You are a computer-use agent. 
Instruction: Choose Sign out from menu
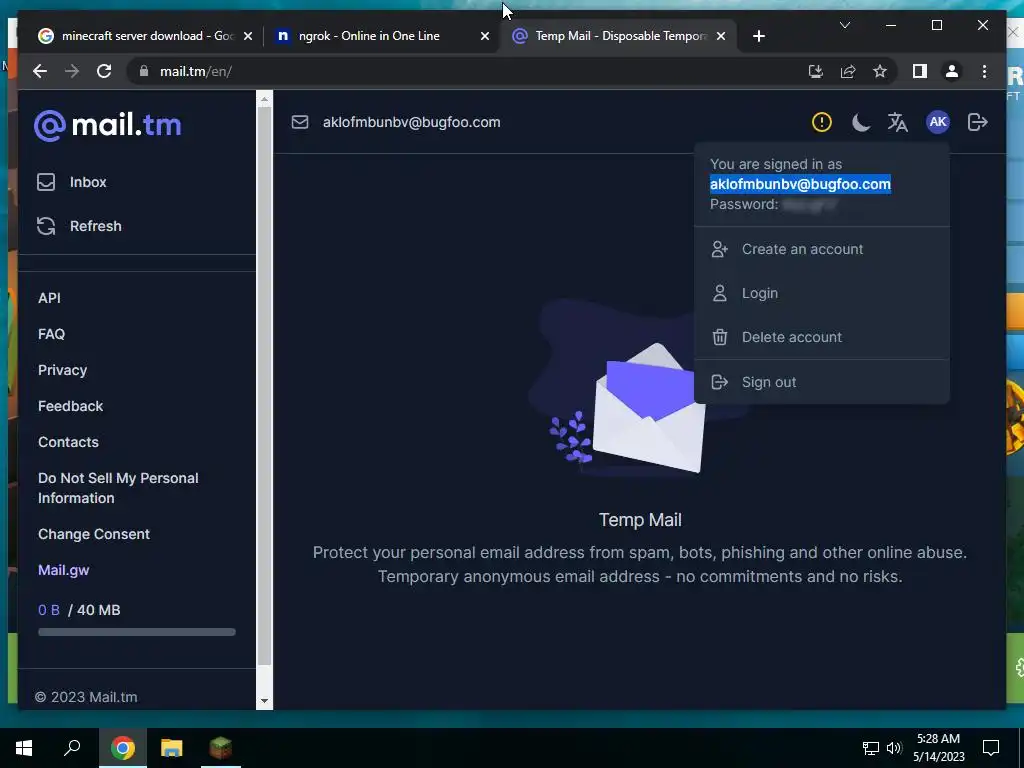[822, 382]
